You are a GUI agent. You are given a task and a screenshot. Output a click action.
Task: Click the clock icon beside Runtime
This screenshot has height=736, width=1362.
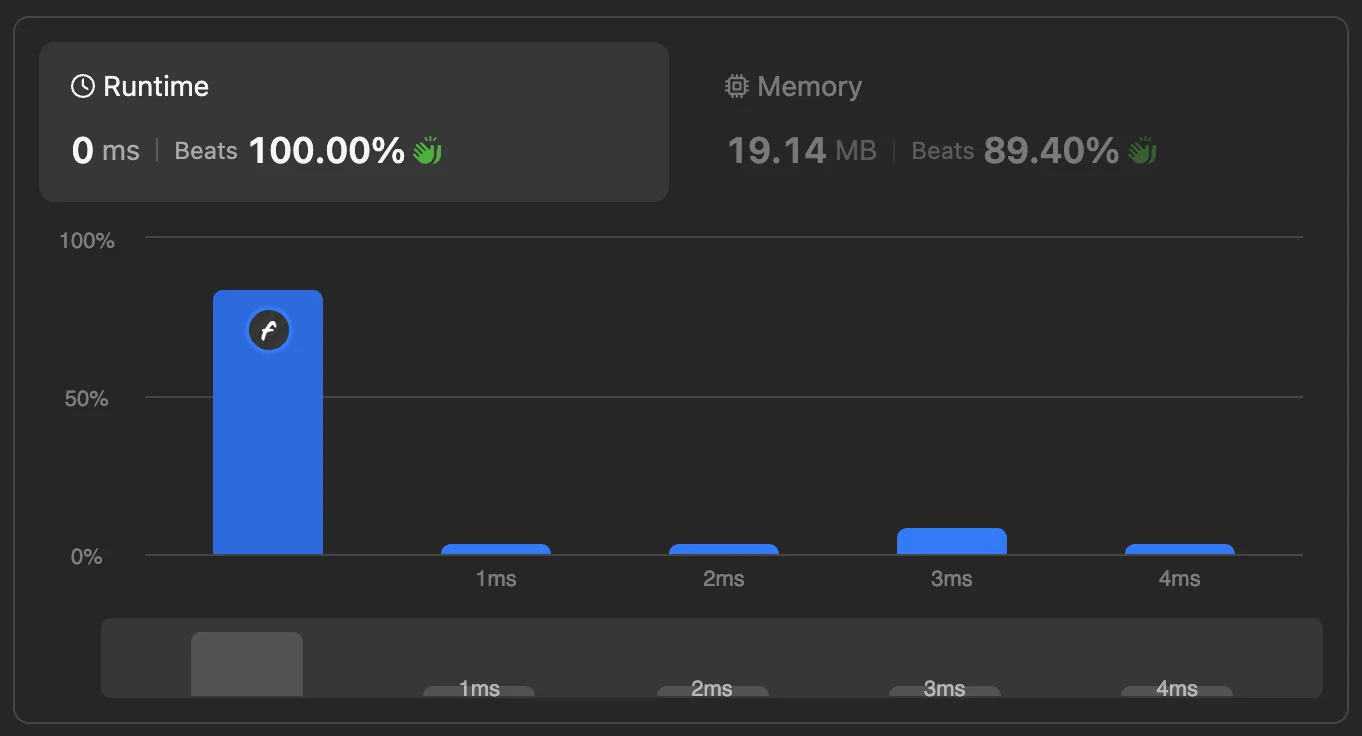pyautogui.click(x=83, y=87)
